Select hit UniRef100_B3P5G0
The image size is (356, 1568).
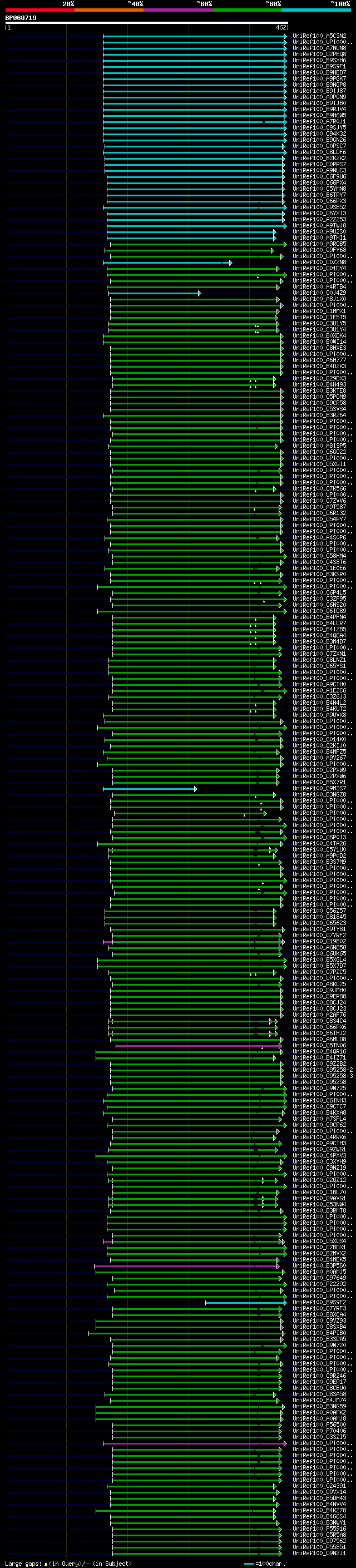coord(319,1265)
